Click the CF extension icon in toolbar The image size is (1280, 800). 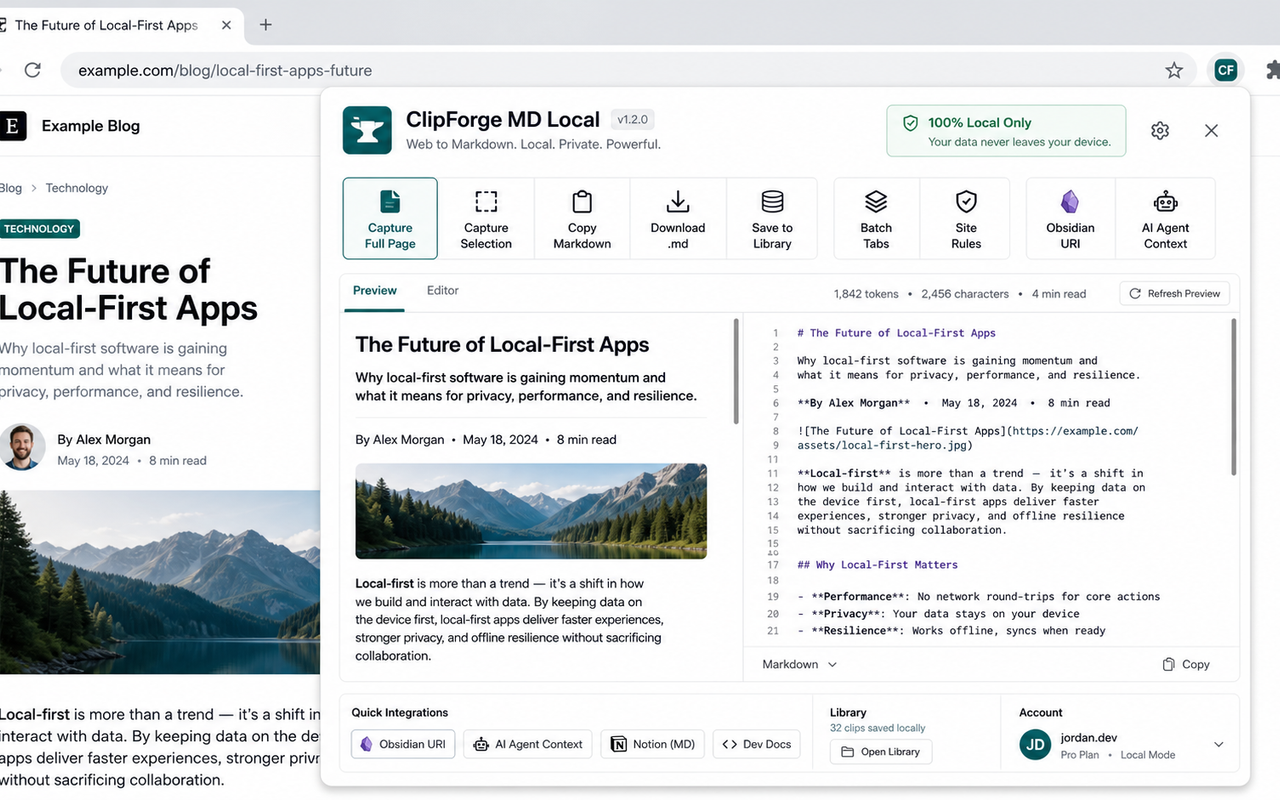pos(1225,70)
